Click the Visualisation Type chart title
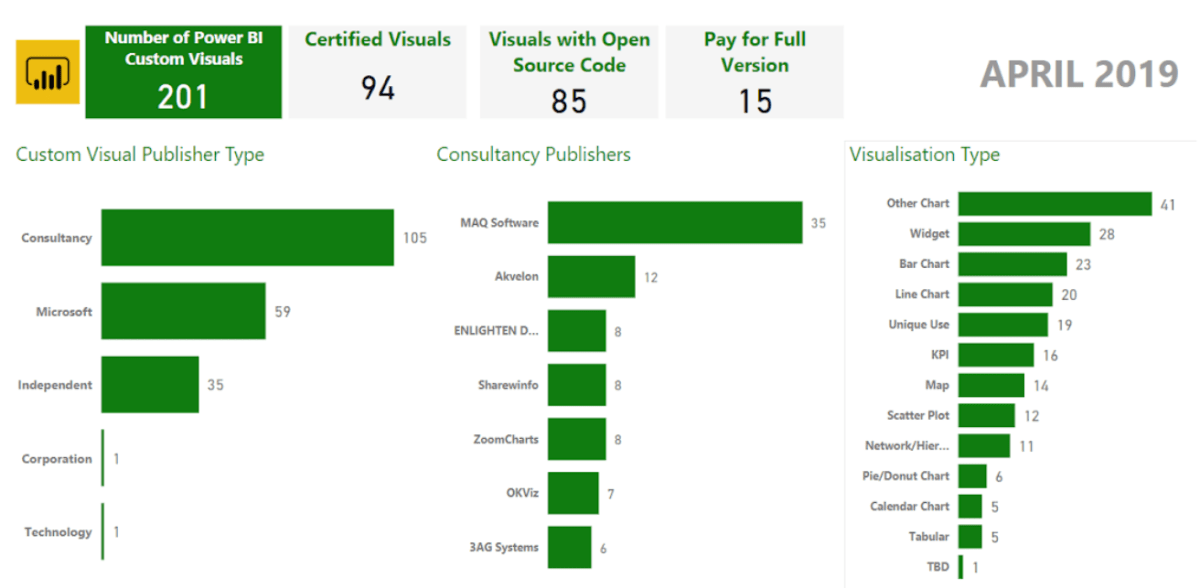 coord(924,155)
